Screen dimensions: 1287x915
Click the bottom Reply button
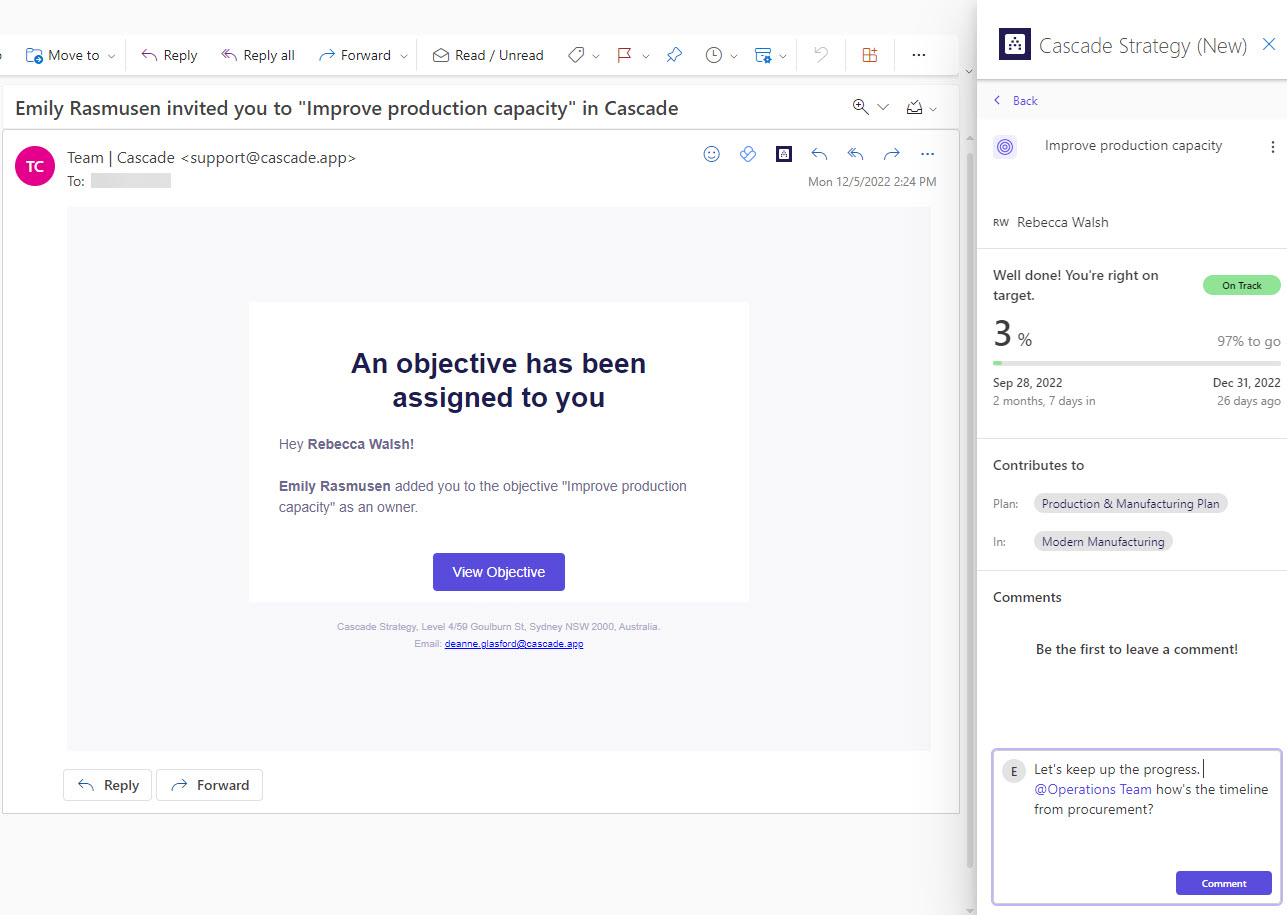[x=107, y=785]
